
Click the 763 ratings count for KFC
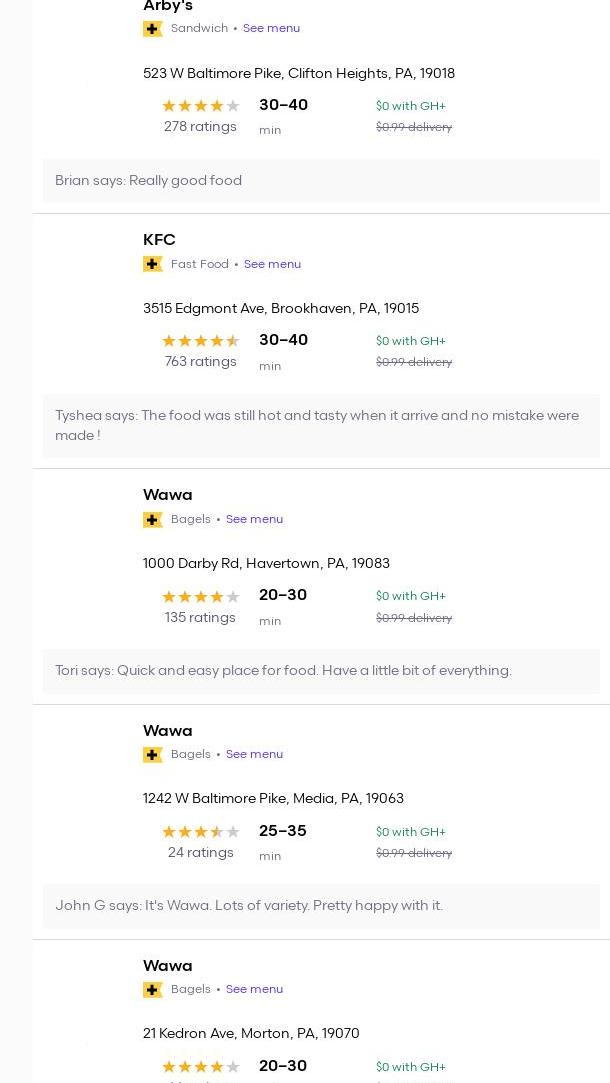tap(200, 362)
